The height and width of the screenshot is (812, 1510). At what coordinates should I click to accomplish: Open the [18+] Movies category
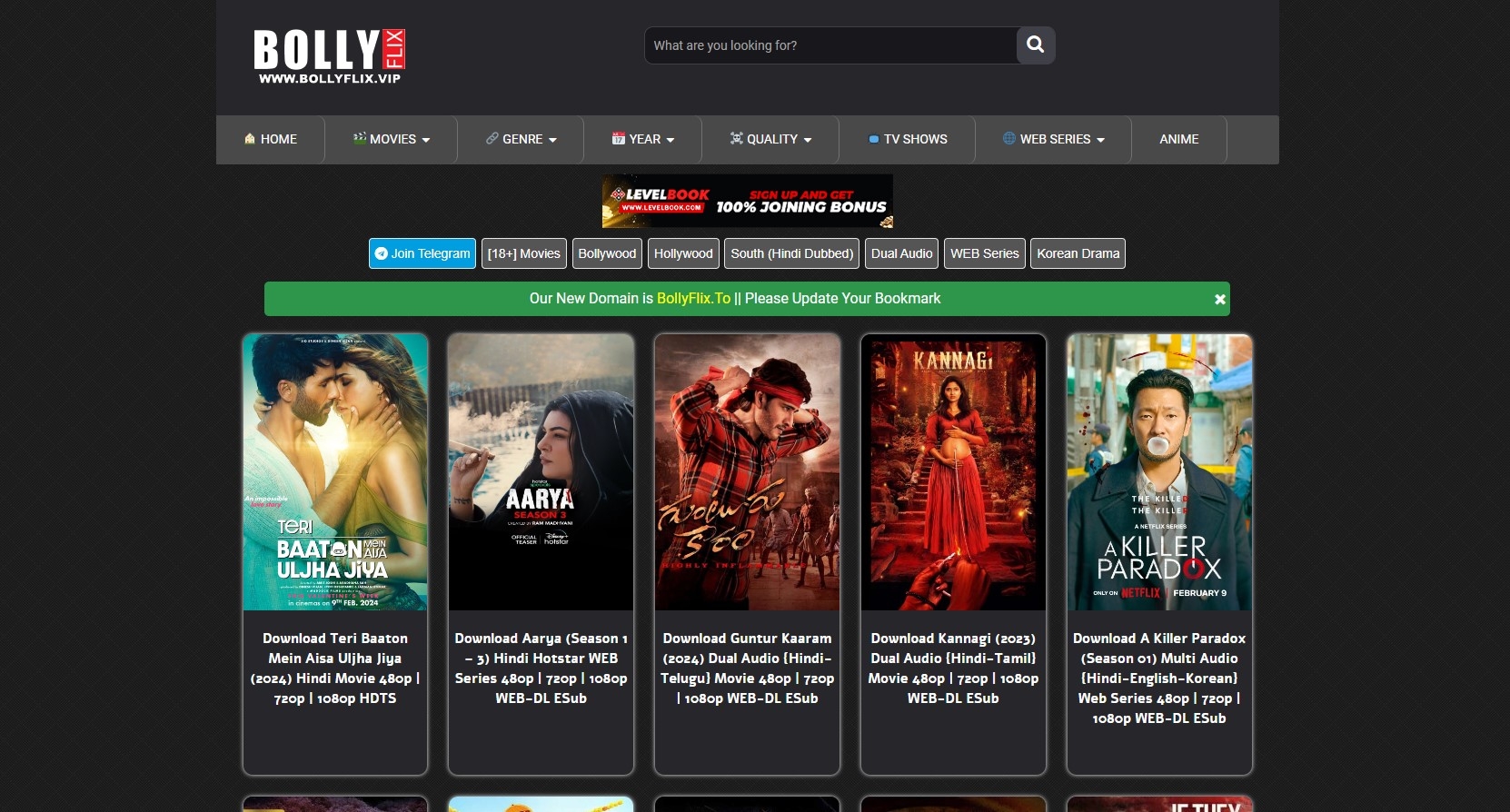click(x=524, y=253)
